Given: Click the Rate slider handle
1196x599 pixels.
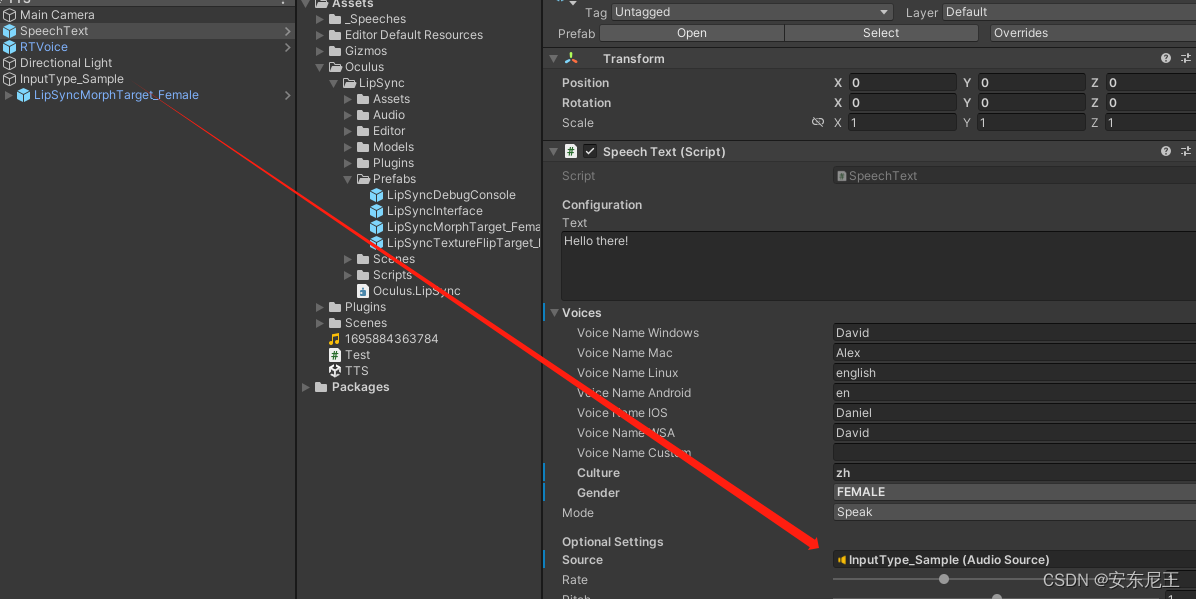Looking at the screenshot, I should pyautogui.click(x=944, y=579).
